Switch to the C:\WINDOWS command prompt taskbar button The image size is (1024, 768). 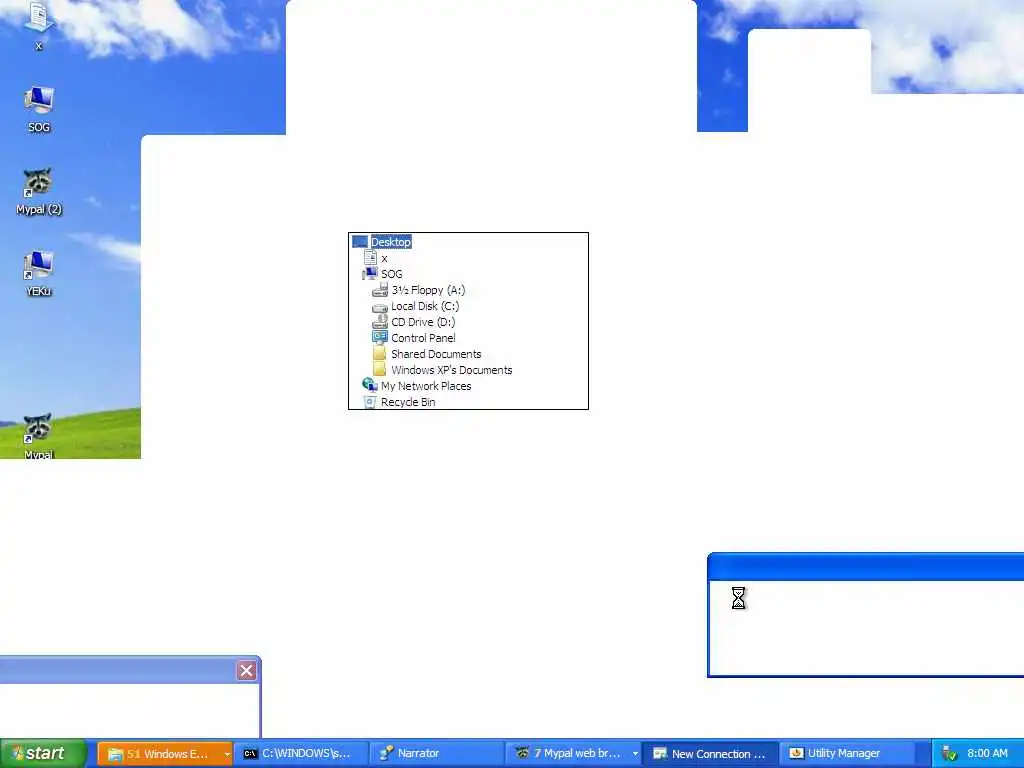click(x=300, y=754)
